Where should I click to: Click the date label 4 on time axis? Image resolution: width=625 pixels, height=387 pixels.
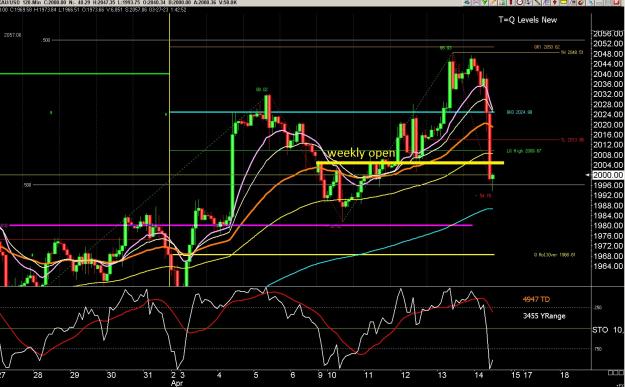click(x=219, y=375)
